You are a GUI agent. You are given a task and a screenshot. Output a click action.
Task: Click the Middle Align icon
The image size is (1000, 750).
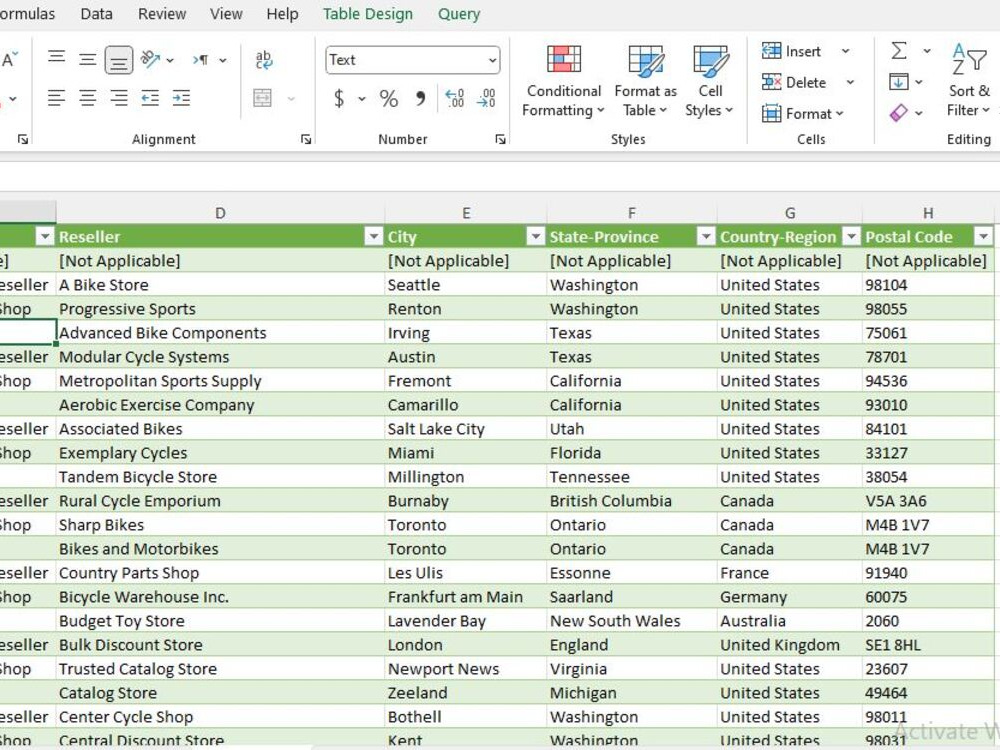87,59
